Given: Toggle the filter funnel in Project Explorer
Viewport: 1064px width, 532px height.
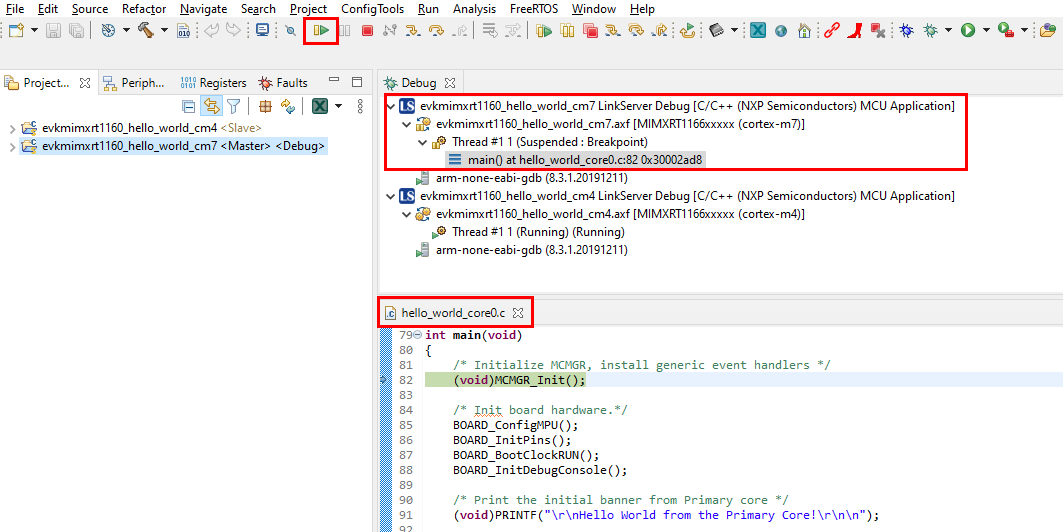Looking at the screenshot, I should pyautogui.click(x=234, y=106).
